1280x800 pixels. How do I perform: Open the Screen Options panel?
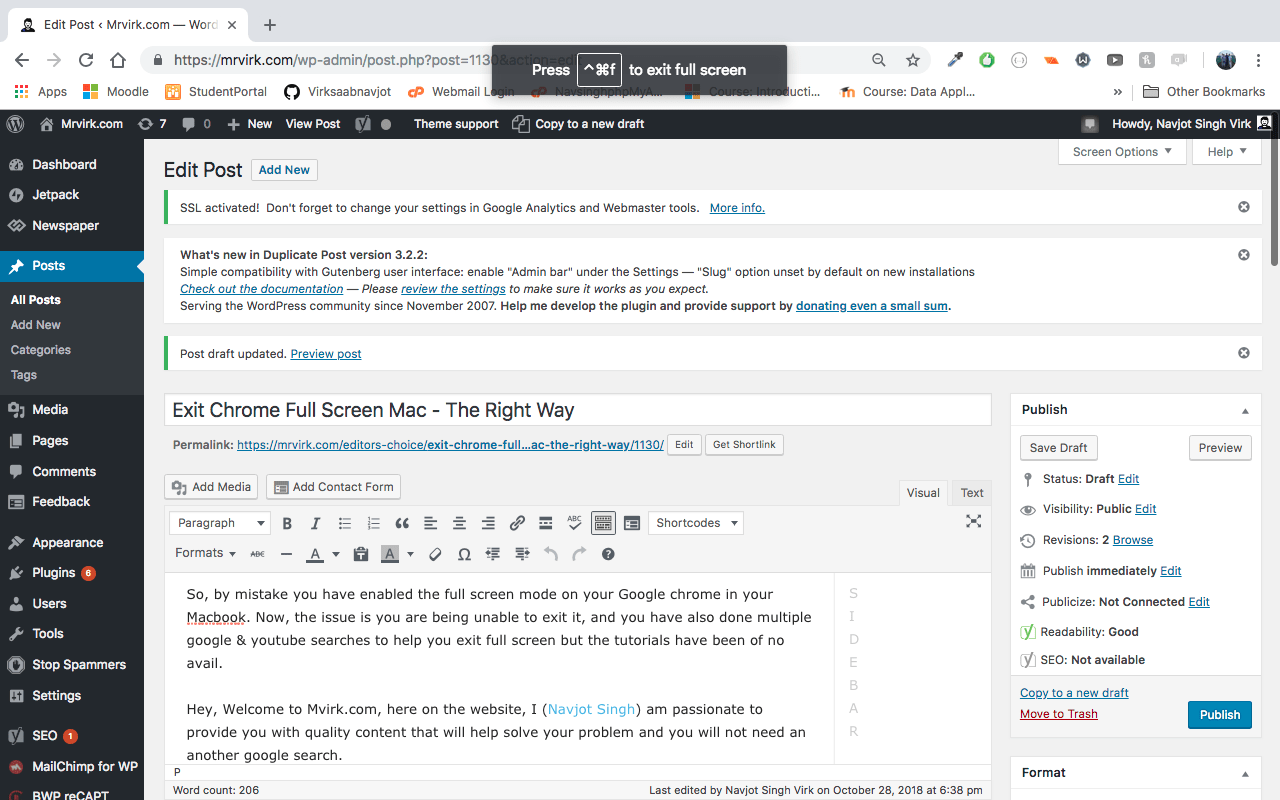coord(1122,152)
